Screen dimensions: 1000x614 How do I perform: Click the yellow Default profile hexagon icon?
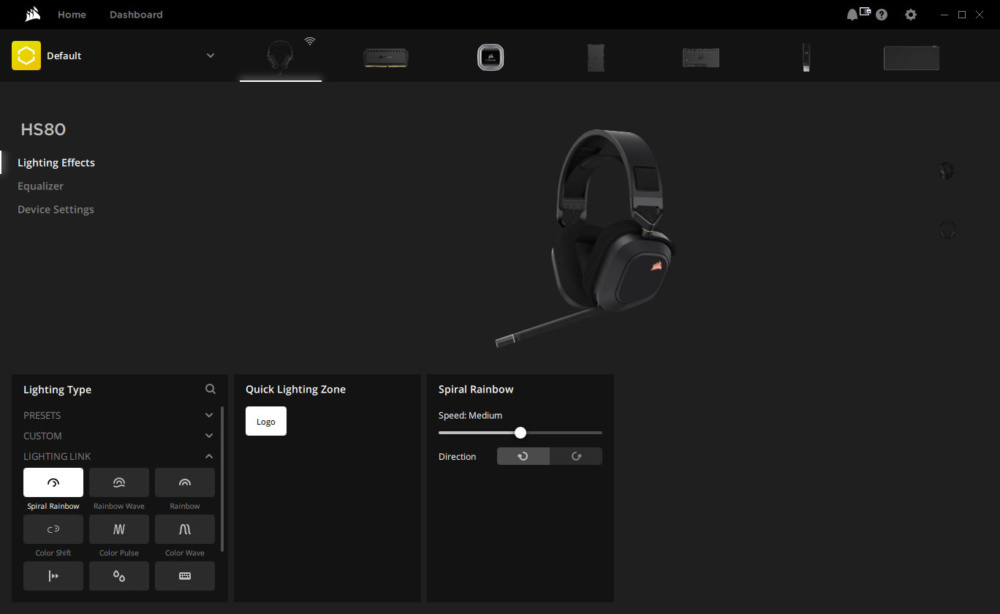pos(26,55)
